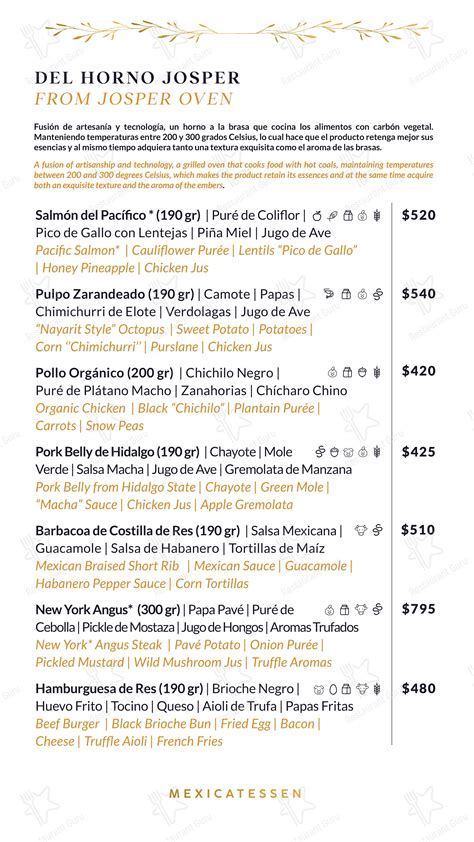Click the acorn nut icon in Pollo Orgánico row

362,372
